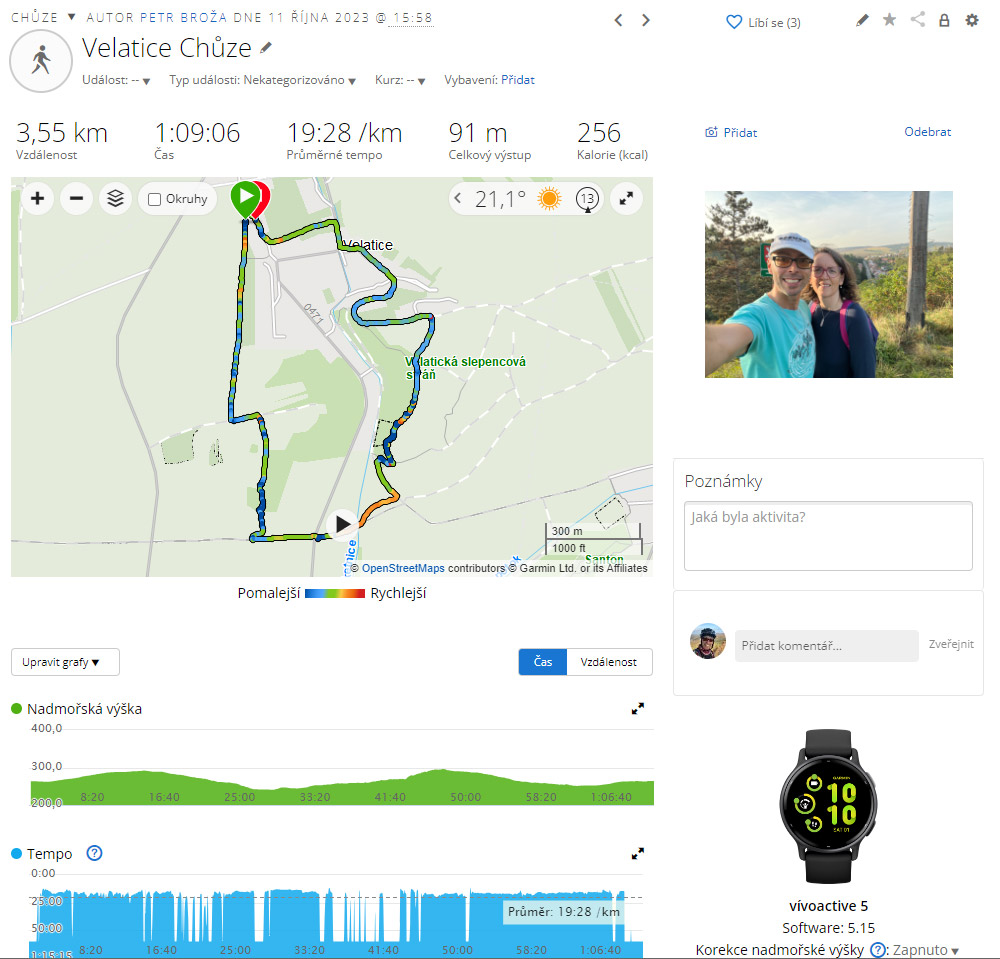Click Odebrat to remove photo
The width and height of the screenshot is (1000, 959).
click(927, 132)
